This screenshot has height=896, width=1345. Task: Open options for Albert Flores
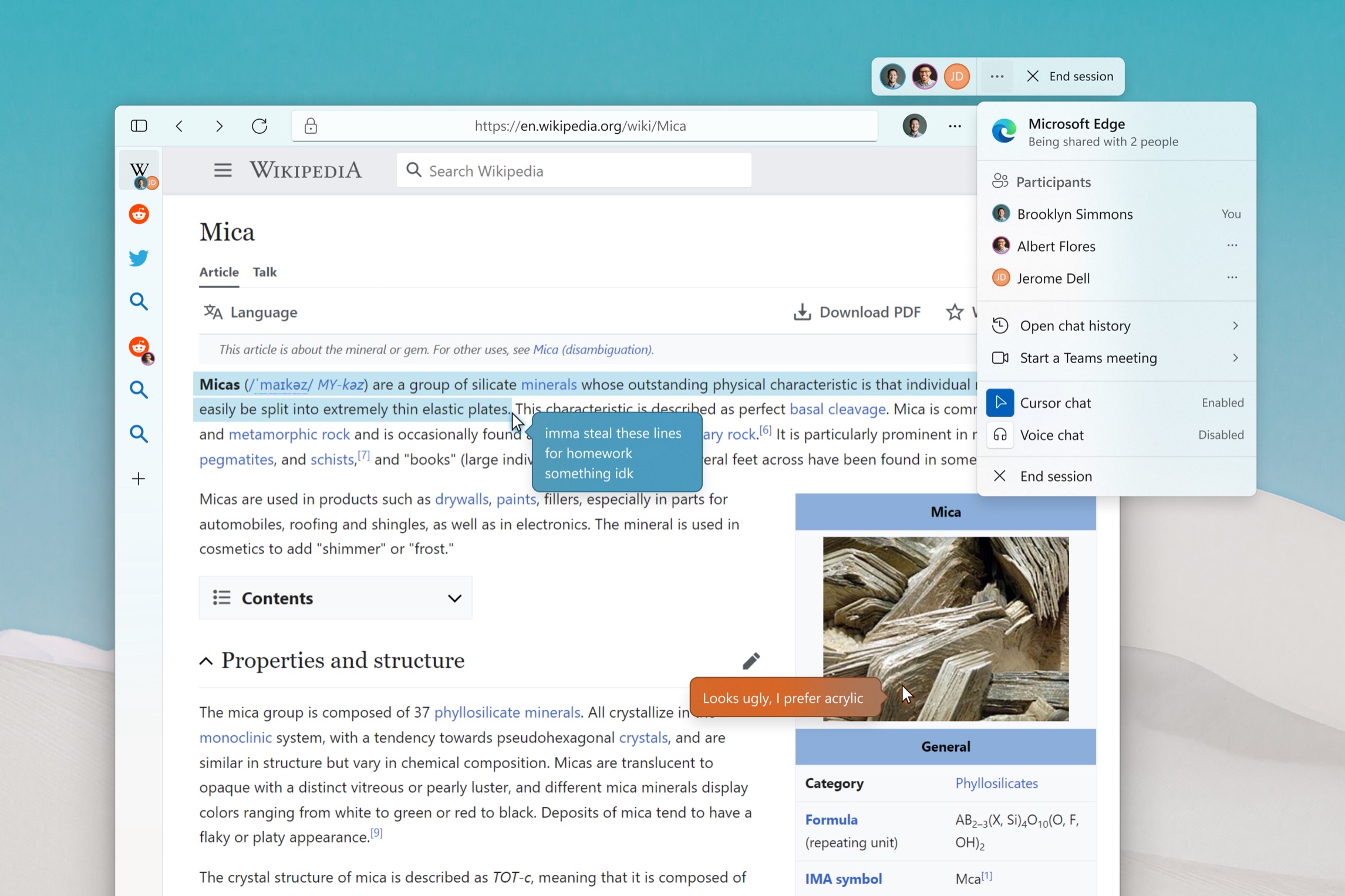(x=1232, y=245)
